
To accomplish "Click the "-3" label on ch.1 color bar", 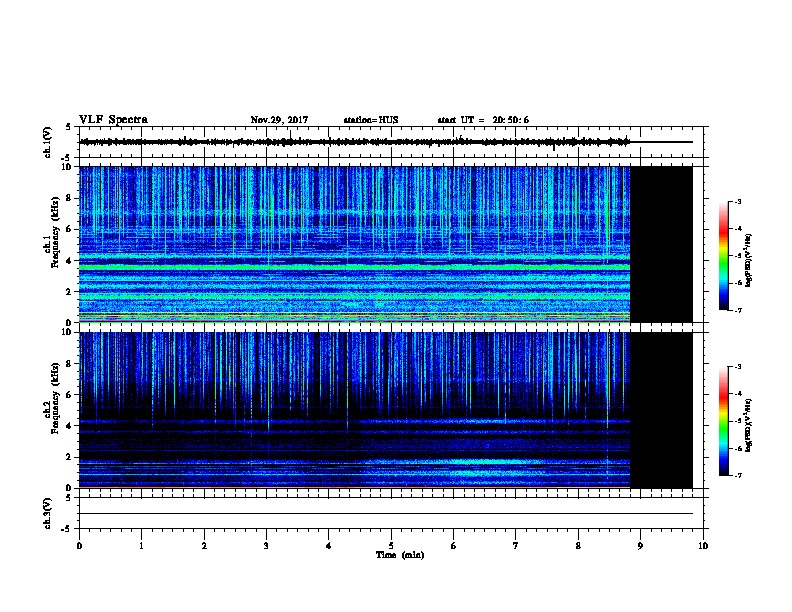I will tap(737, 201).
